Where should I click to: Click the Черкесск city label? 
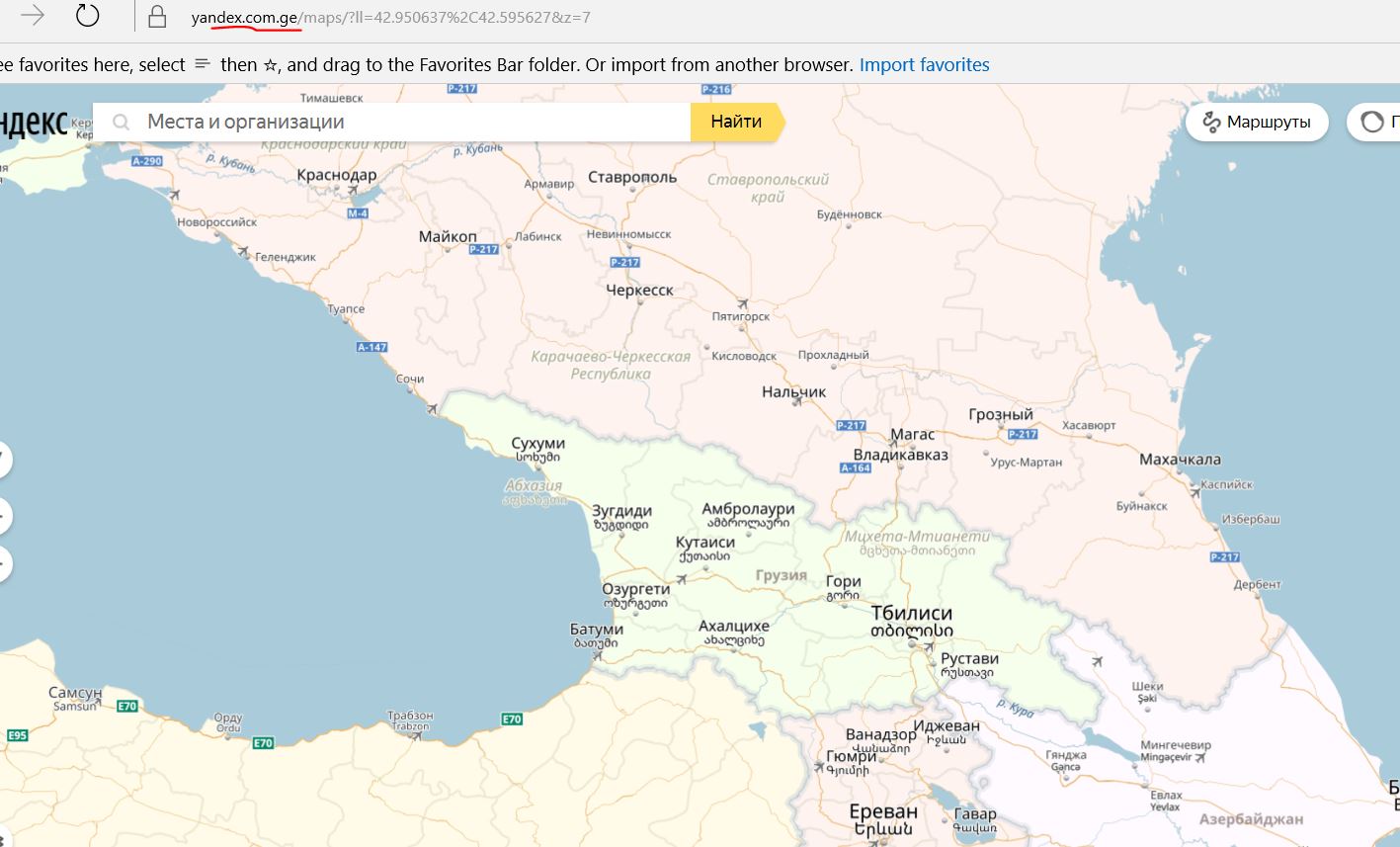(639, 291)
